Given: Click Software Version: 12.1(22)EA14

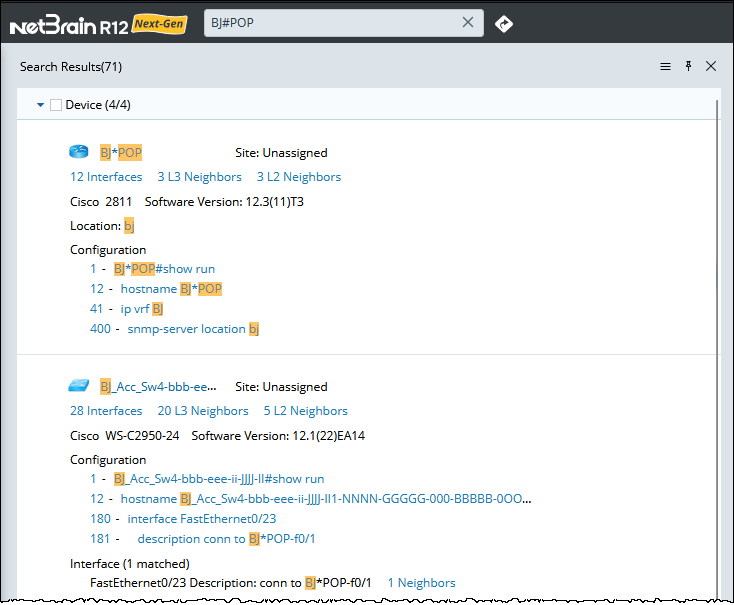Looking at the screenshot, I should [x=278, y=436].
